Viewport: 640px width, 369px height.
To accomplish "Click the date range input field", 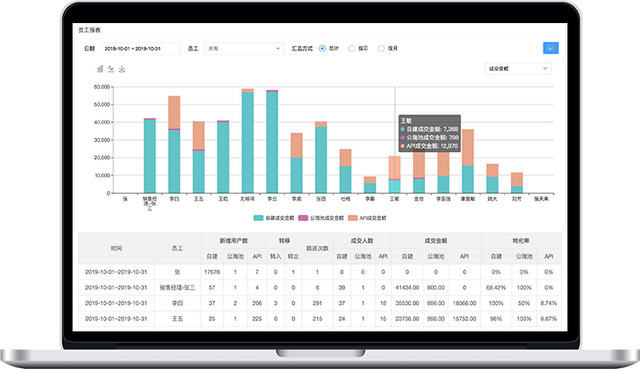I will 140,48.
